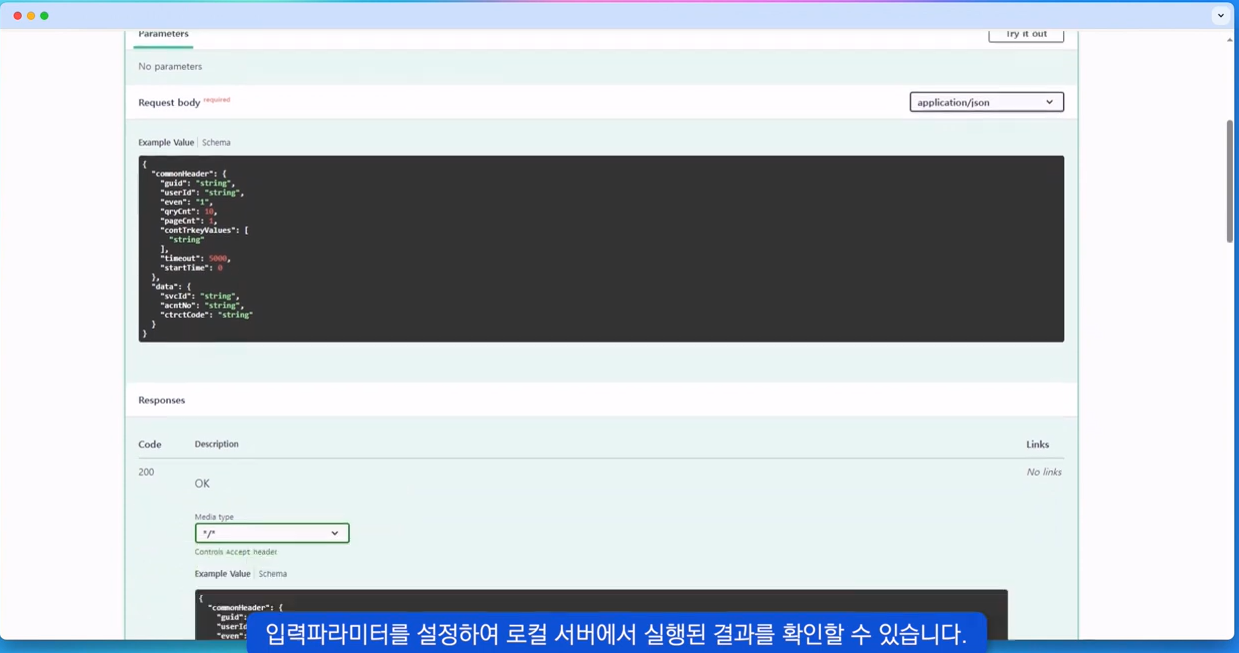Click the Description column header
1239x653 pixels.
pos(216,444)
